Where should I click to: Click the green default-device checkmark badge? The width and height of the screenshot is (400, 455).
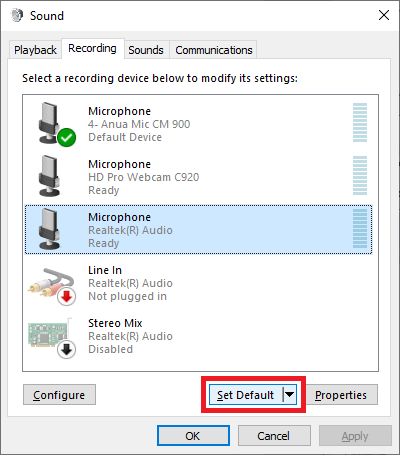(66, 137)
